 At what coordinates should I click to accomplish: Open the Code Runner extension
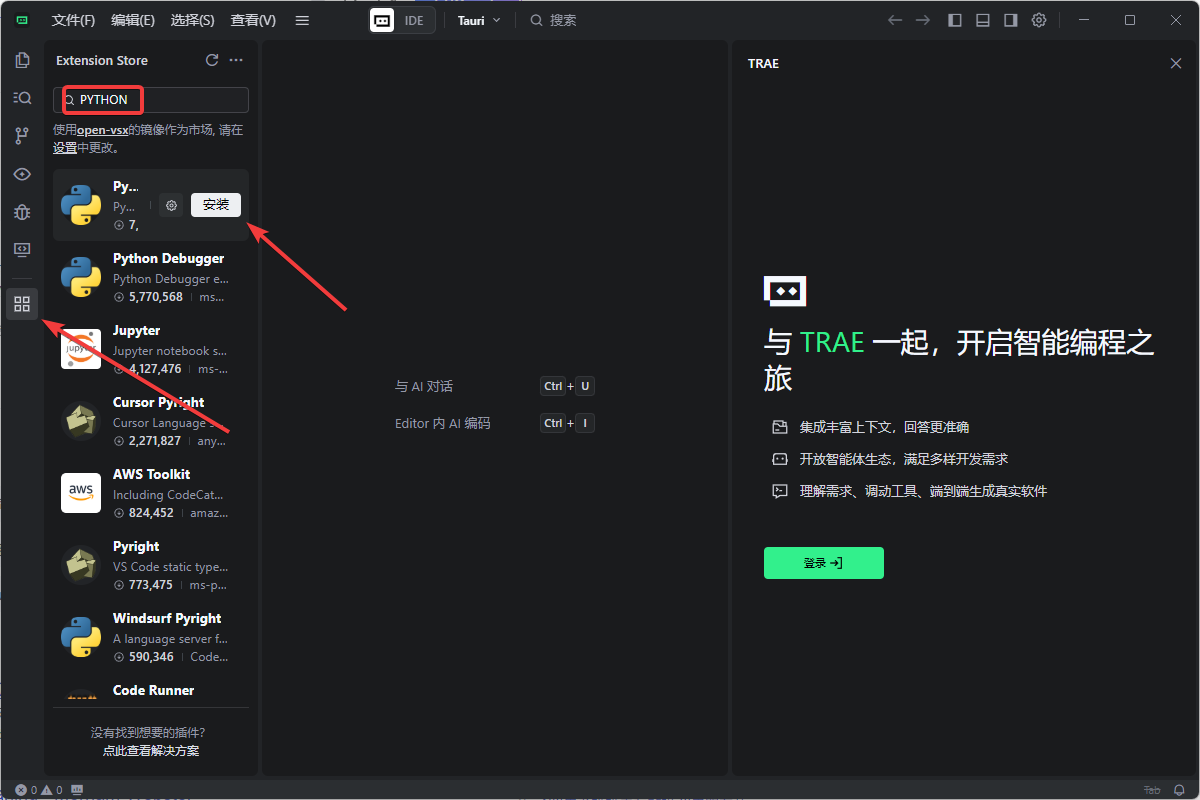point(151,690)
